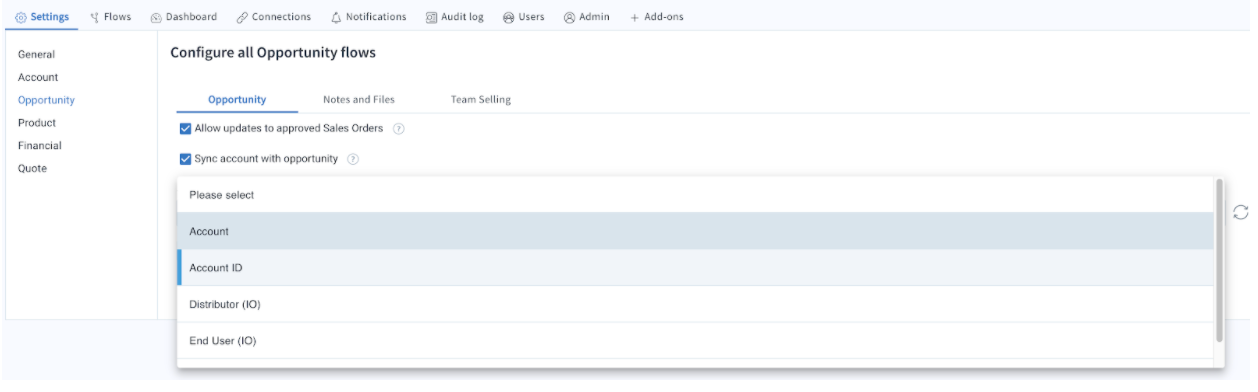Image resolution: width=1258 pixels, height=392 pixels.
Task: Switch to the Team Selling tab
Action: pos(481,99)
